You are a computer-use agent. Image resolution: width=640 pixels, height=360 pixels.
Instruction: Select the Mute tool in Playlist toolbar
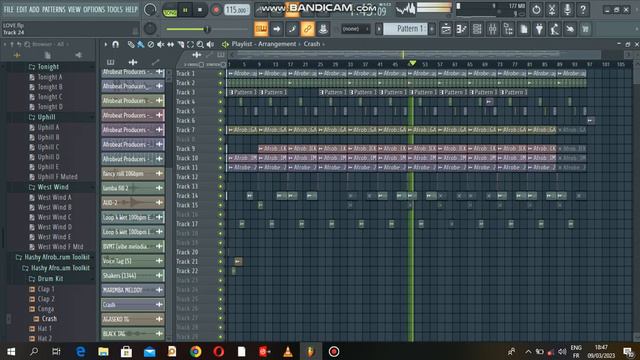point(160,44)
